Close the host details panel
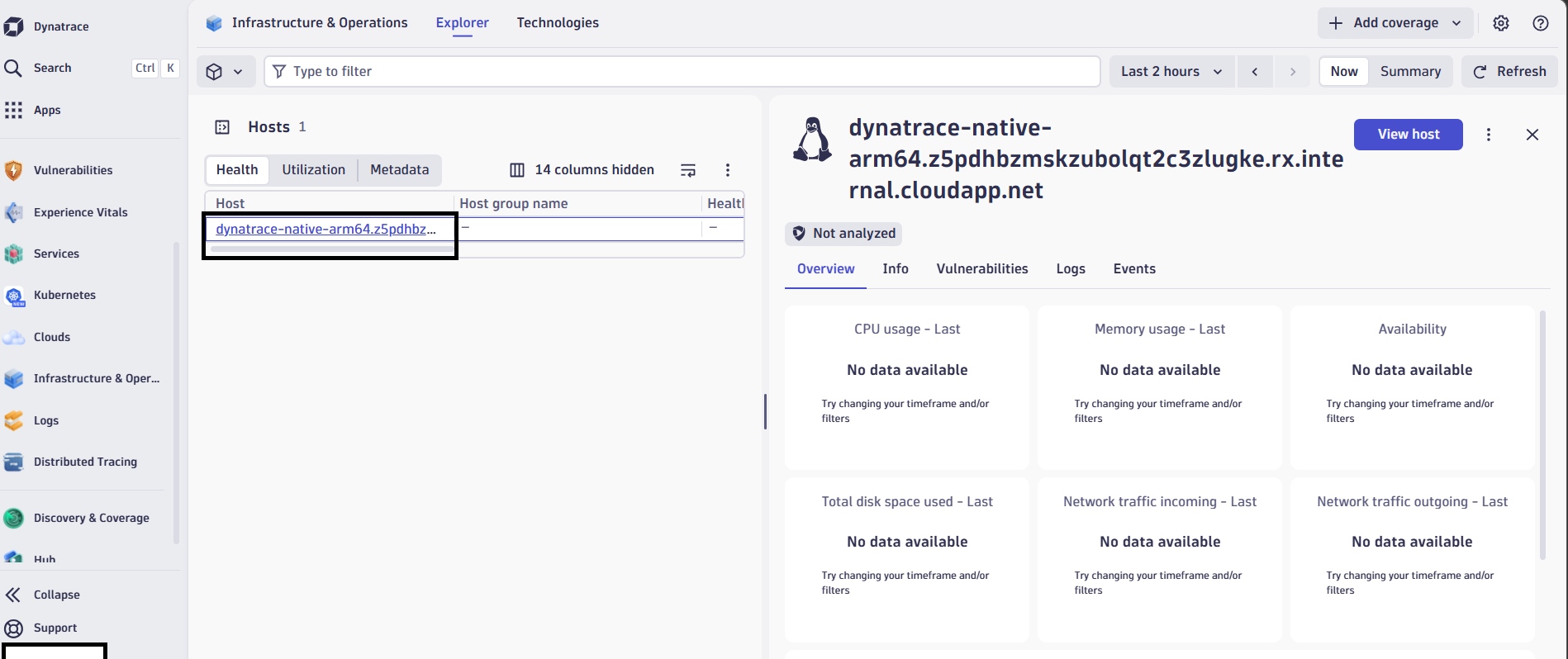The height and width of the screenshot is (659, 1568). pyautogui.click(x=1532, y=135)
